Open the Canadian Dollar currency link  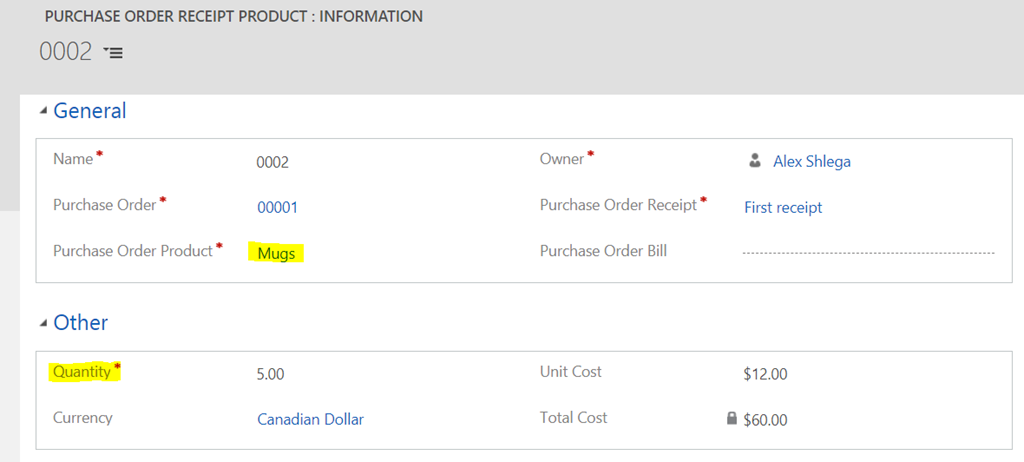(310, 420)
